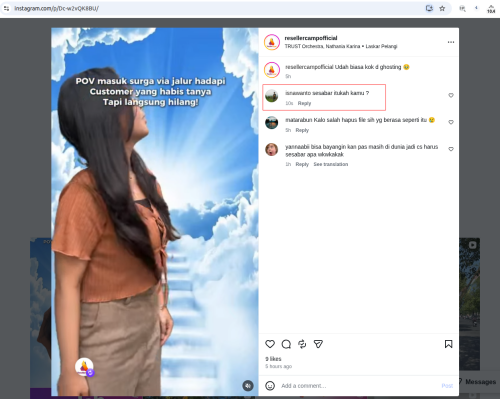This screenshot has width=500, height=399.
Task: Like the isnawanto comment
Action: tap(451, 95)
